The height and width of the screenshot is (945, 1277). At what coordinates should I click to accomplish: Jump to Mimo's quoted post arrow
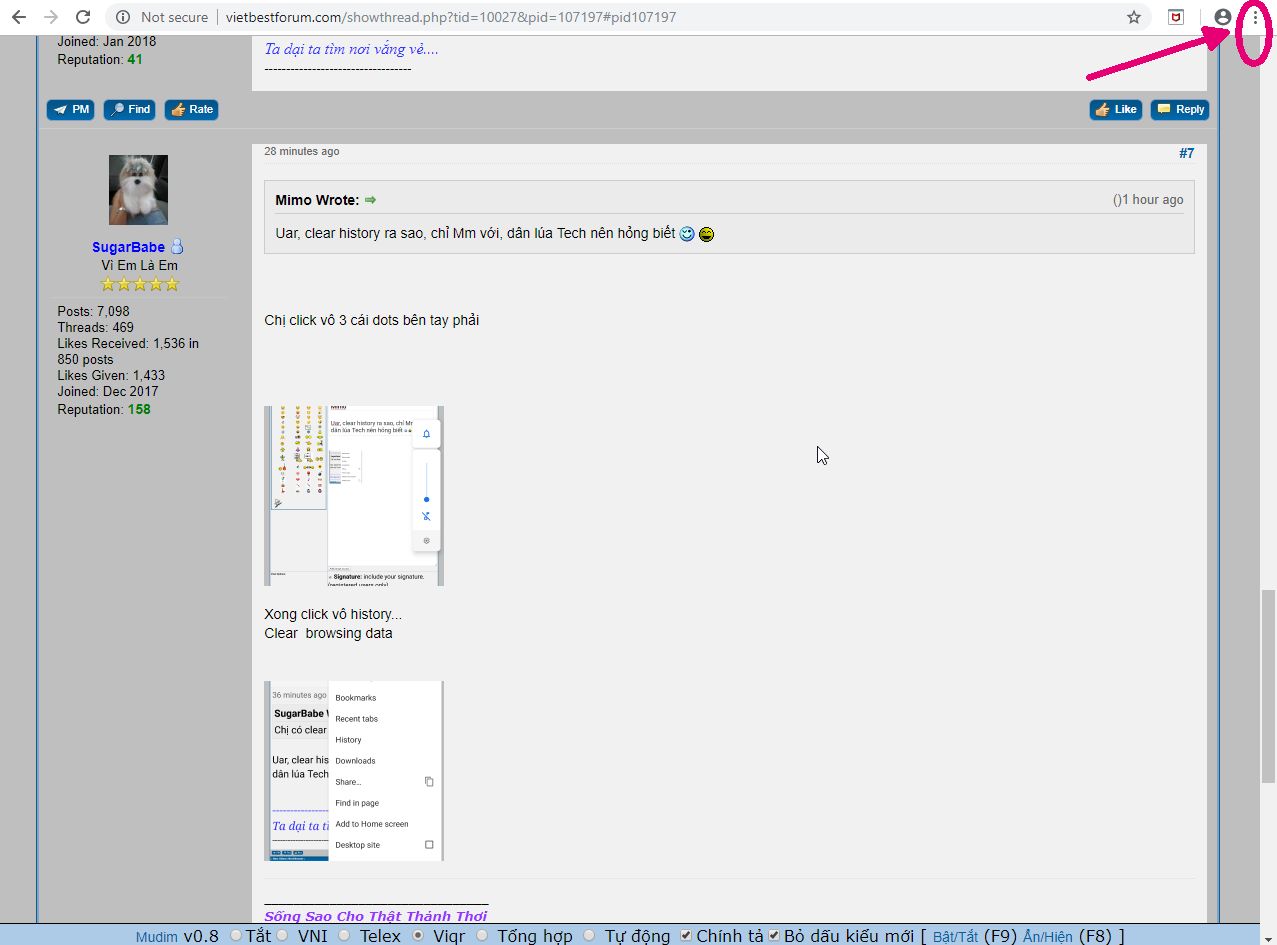coord(370,200)
